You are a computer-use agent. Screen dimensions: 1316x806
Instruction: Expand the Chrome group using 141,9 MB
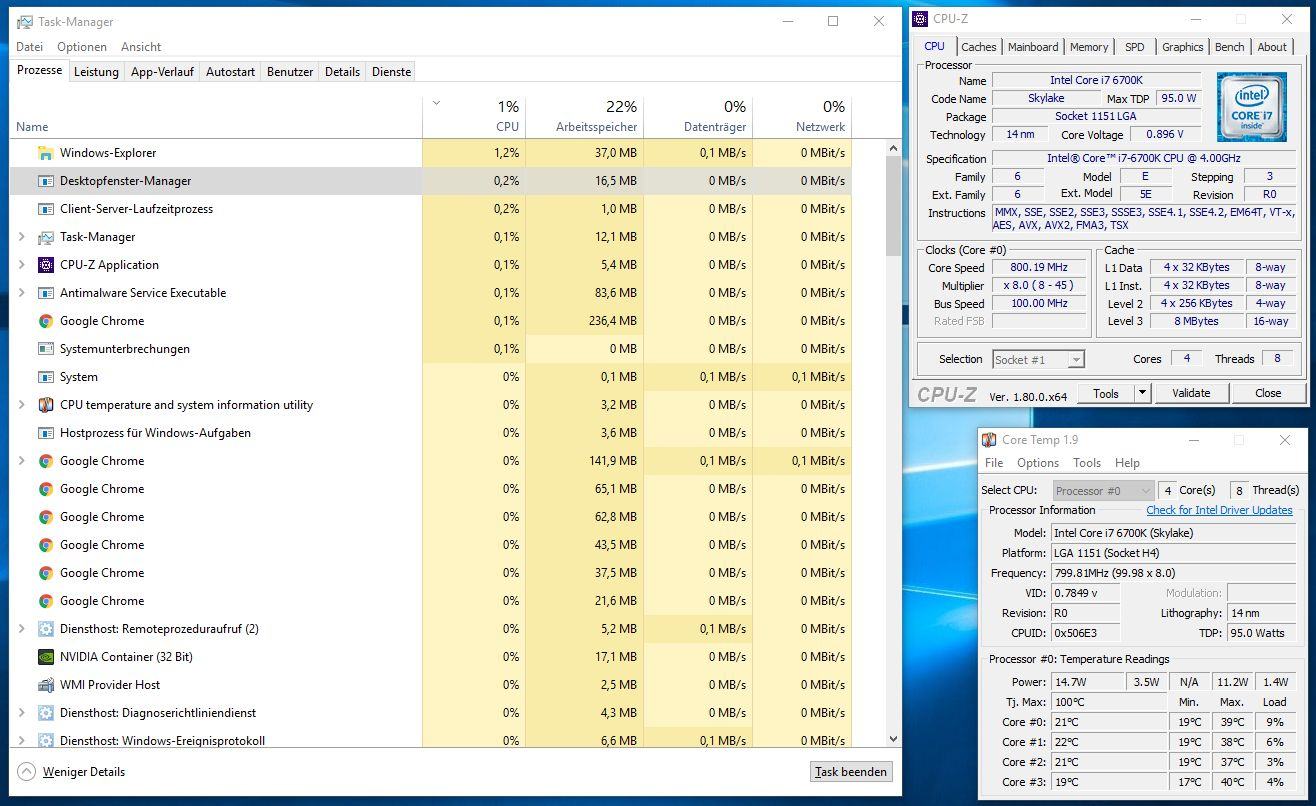[x=22, y=461]
